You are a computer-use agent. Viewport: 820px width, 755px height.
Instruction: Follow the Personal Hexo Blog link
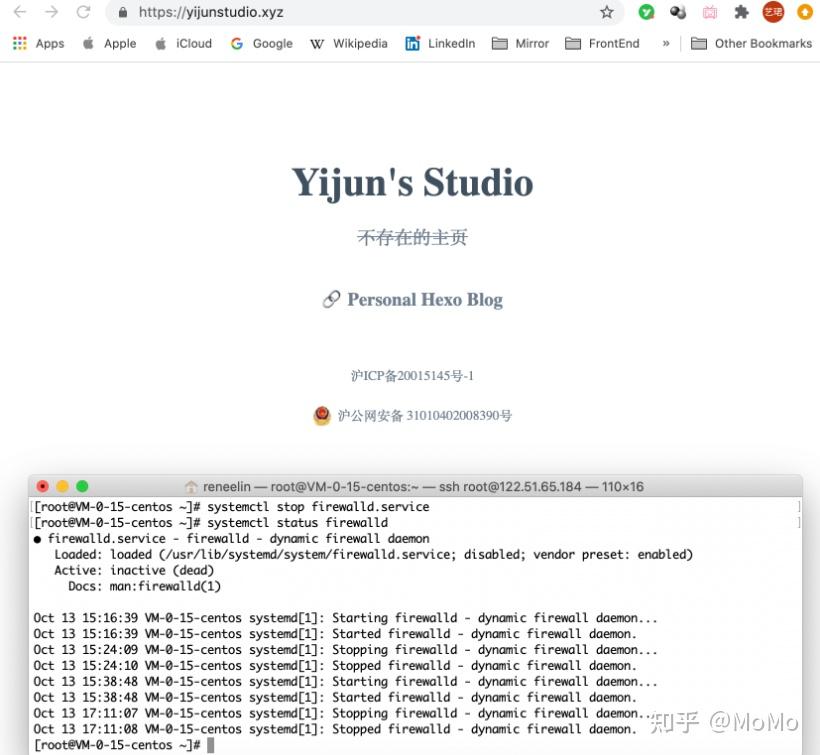pyautogui.click(x=424, y=299)
